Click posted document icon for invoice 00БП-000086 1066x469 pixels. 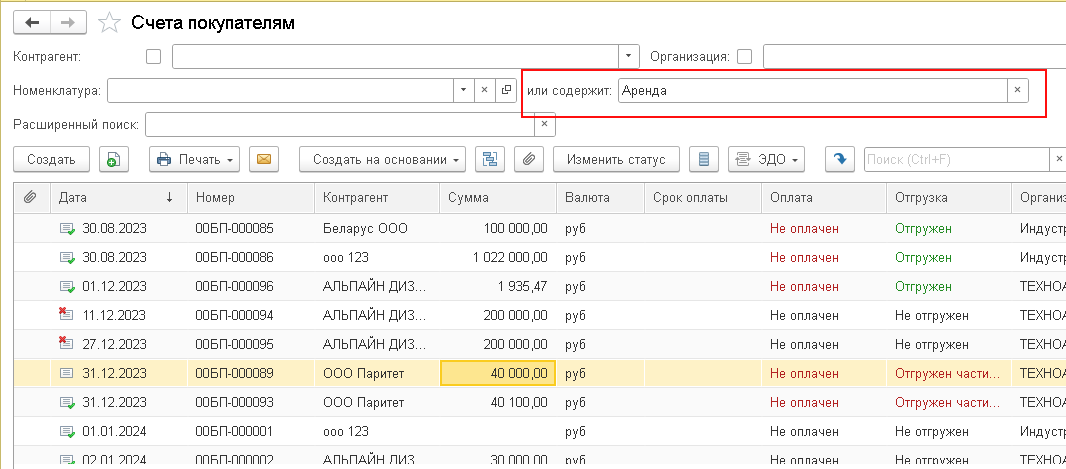67,258
